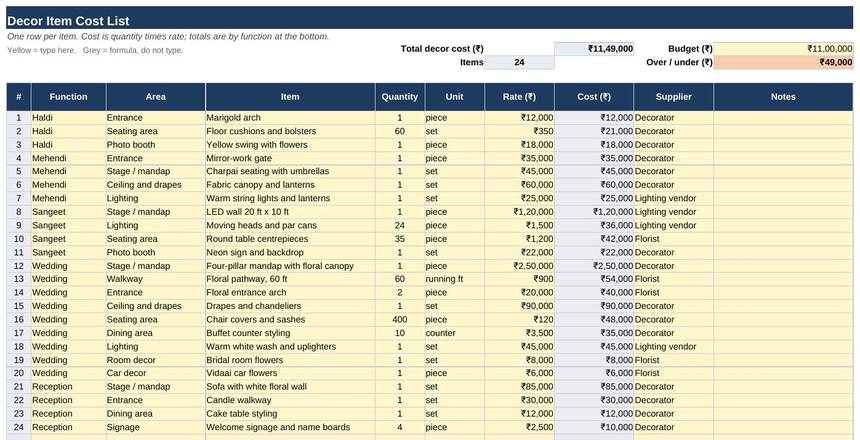860x440 pixels.
Task: Click the Car decor area cell
Action: (x=156, y=374)
